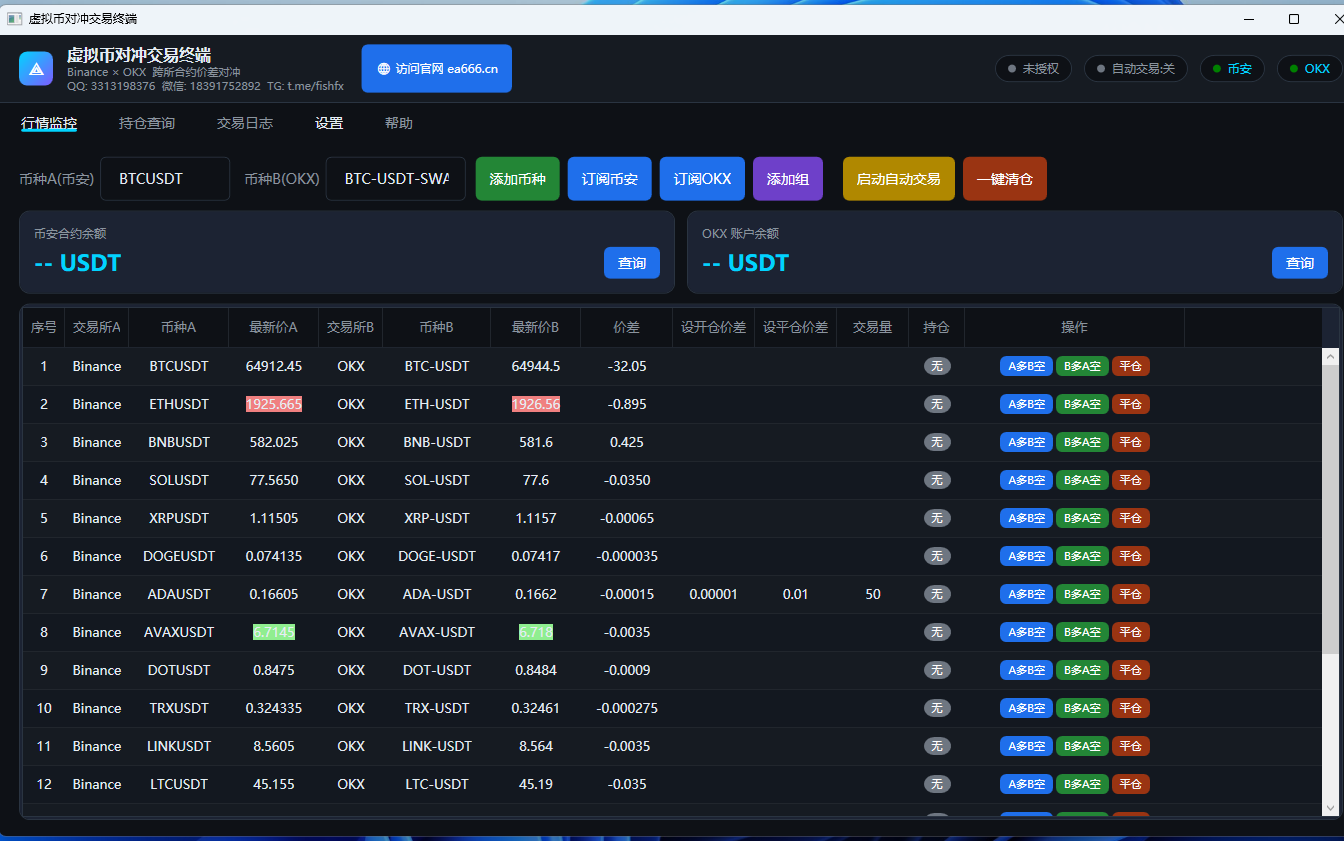The image size is (1344, 841).
Task: Select the highlighted AVAXUSDT price 6.7145
Action: point(274,632)
